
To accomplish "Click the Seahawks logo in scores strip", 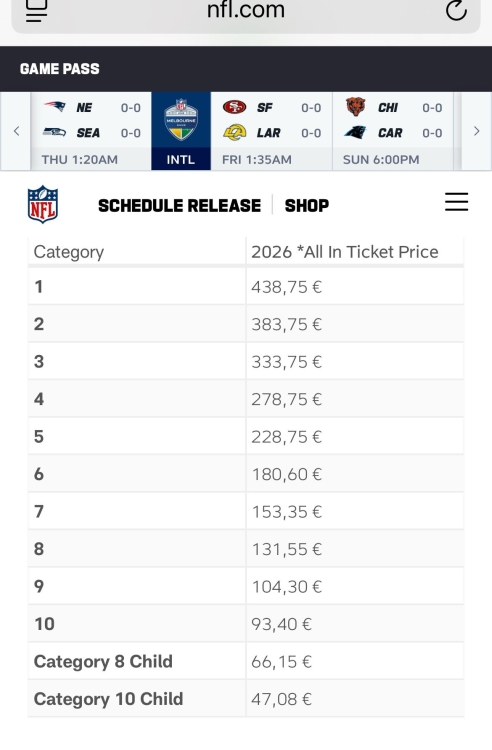I will coord(54,132).
